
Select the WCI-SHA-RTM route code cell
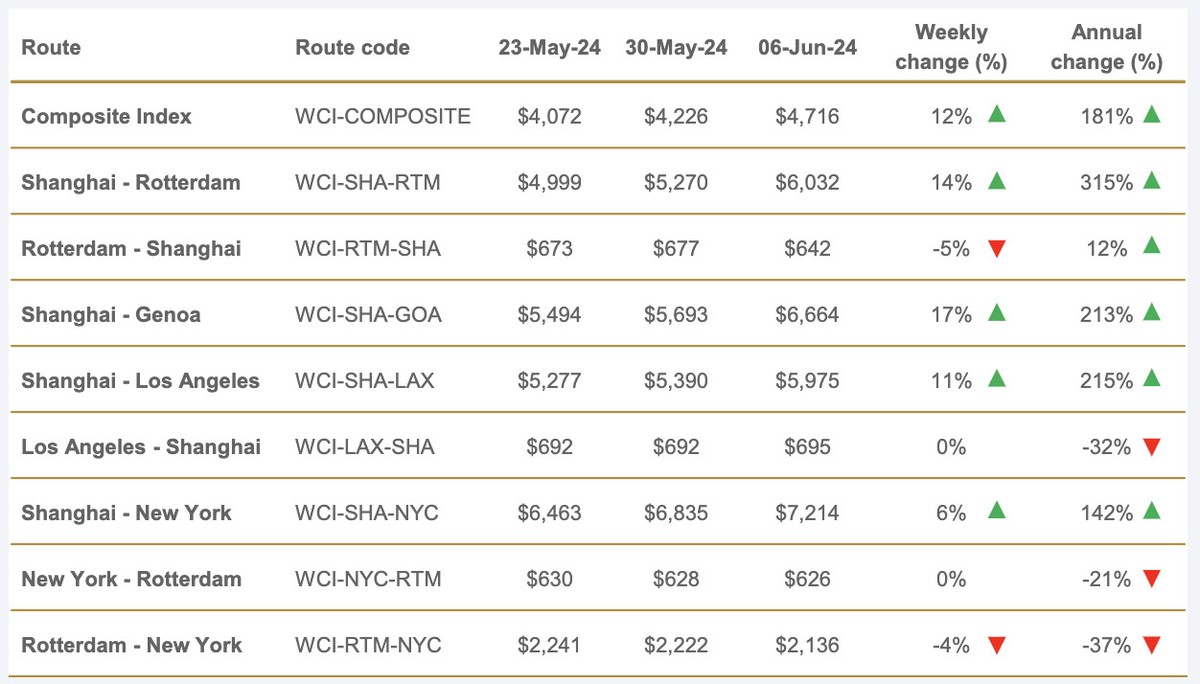click(x=367, y=182)
